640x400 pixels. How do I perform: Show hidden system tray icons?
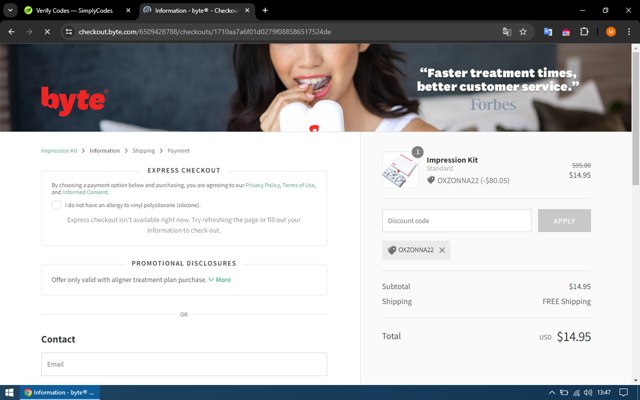click(551, 393)
